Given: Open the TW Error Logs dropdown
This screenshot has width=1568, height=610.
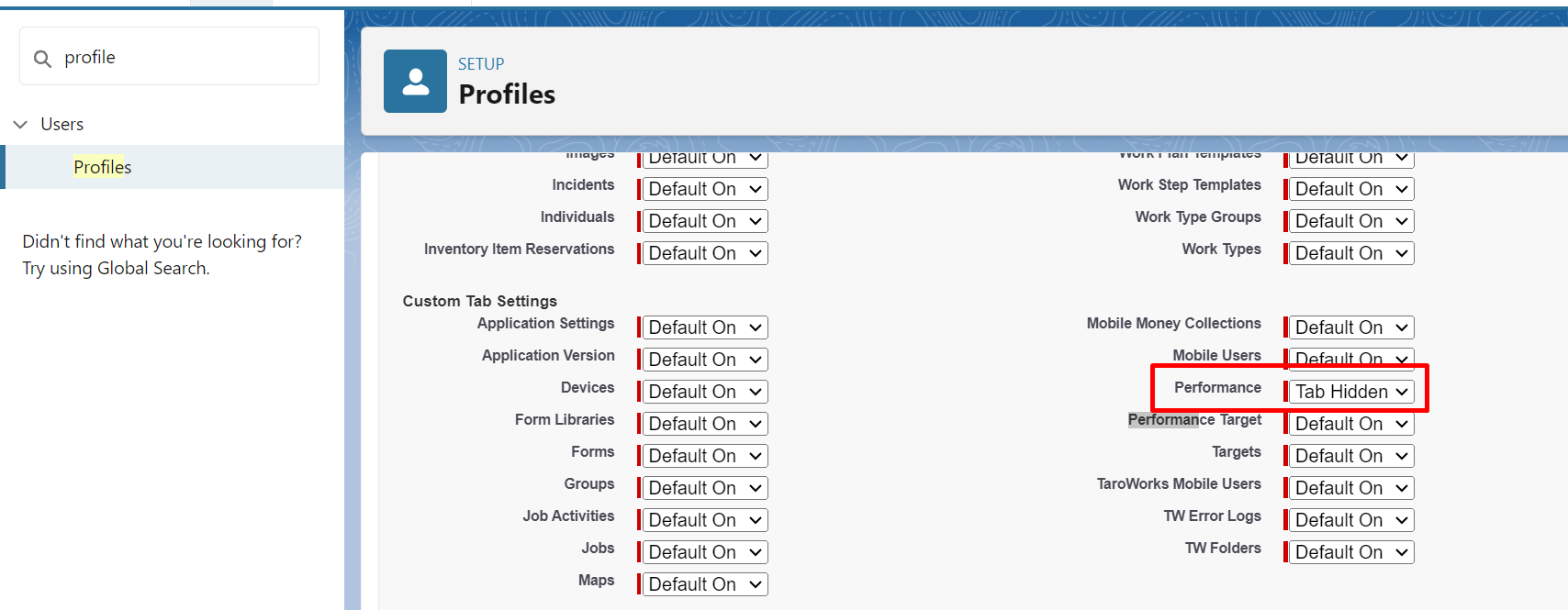Looking at the screenshot, I should point(1350,520).
